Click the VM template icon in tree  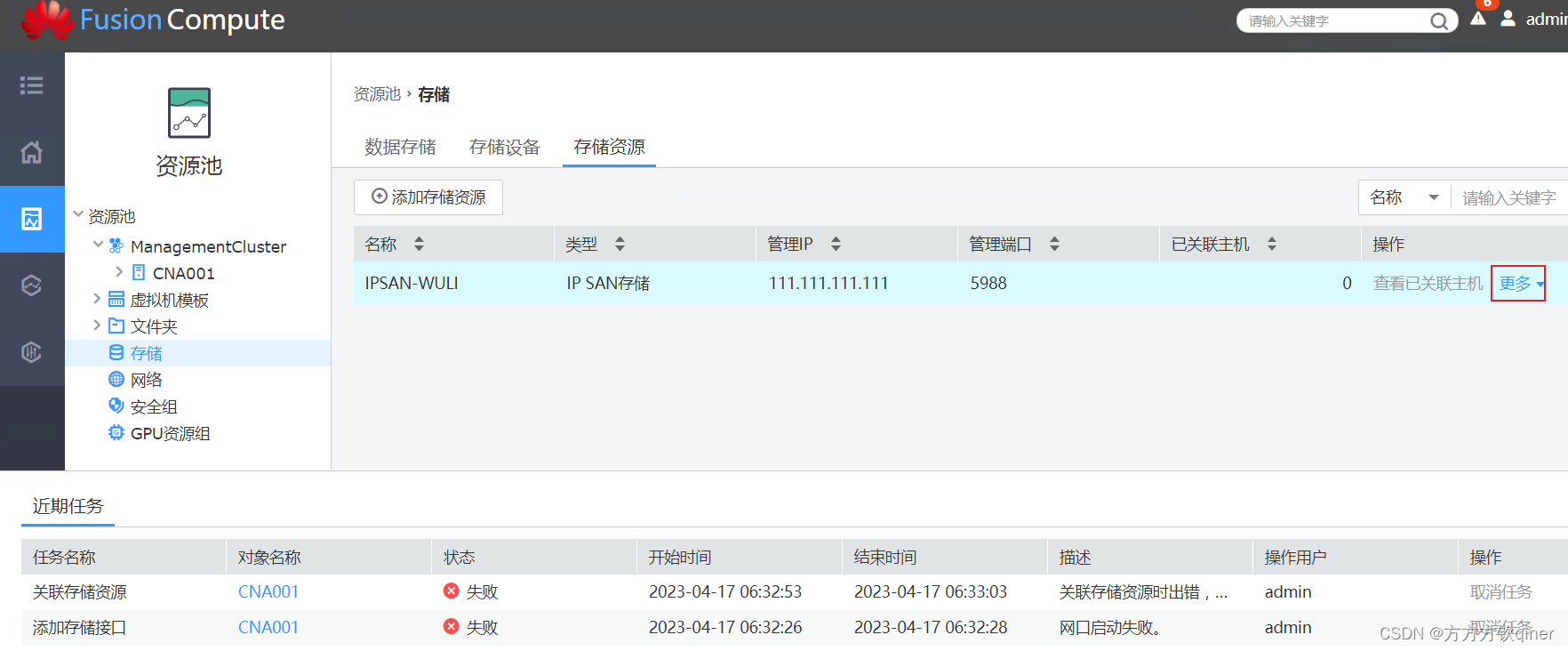click(x=116, y=299)
